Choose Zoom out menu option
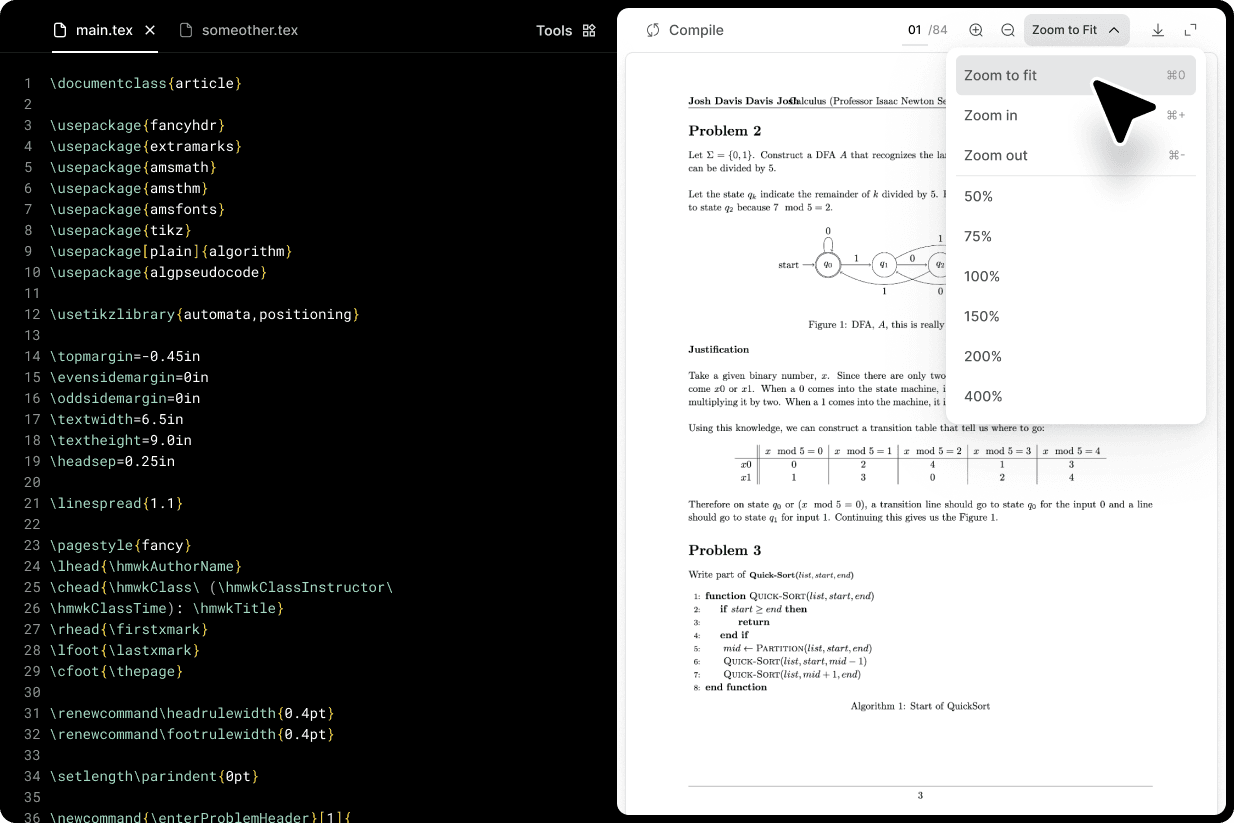The height and width of the screenshot is (823, 1234). pos(1075,155)
